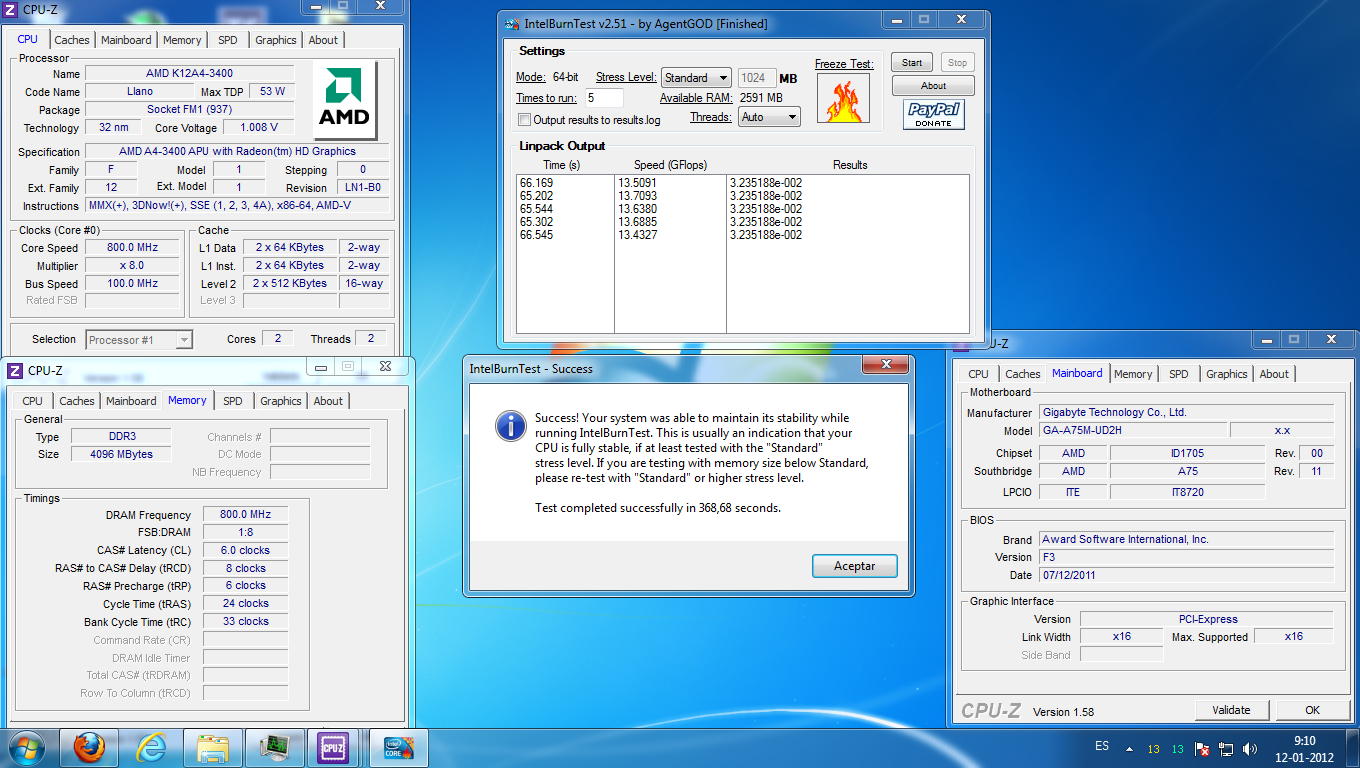Click the Memory Size 4096 MBytes value

[x=123, y=454]
